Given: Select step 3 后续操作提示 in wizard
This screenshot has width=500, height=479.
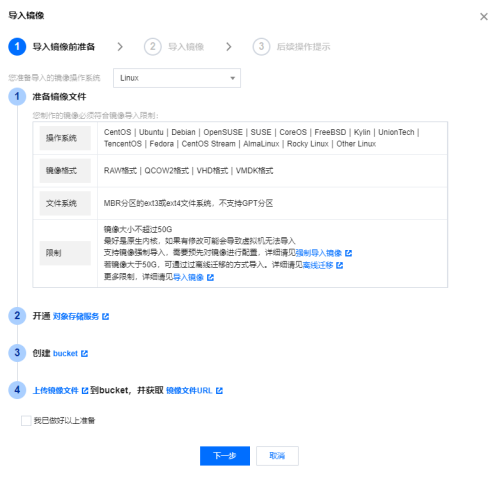Looking at the screenshot, I should [291, 47].
